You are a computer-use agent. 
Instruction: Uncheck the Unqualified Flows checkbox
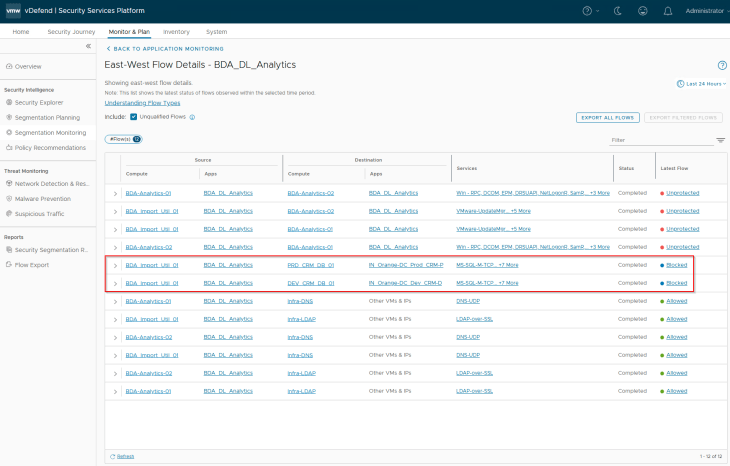134,117
